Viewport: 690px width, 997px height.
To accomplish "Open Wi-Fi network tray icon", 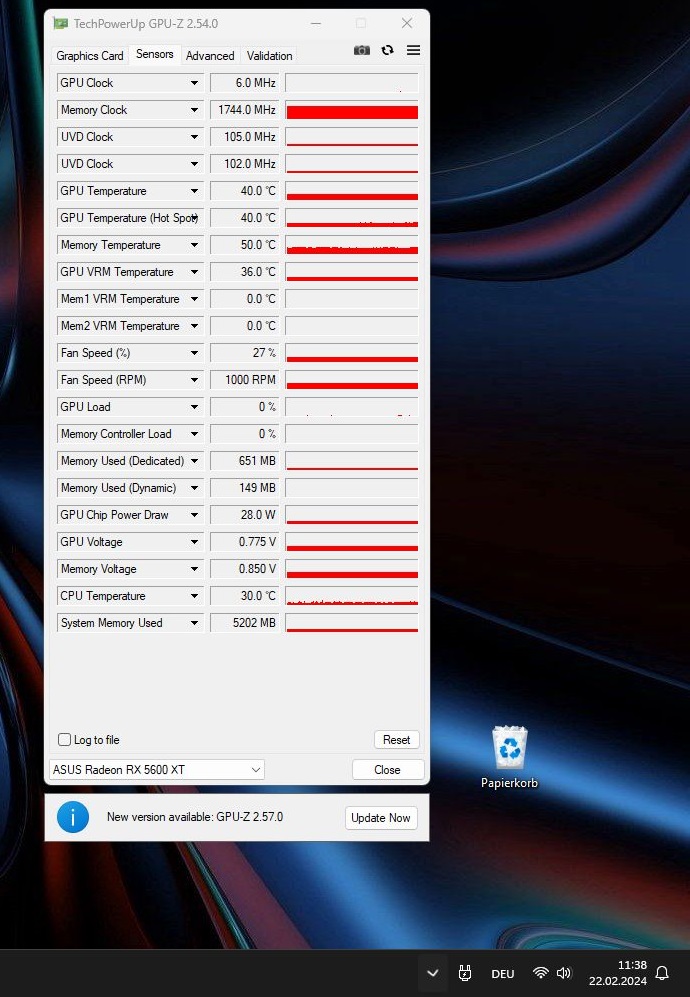I will point(541,973).
